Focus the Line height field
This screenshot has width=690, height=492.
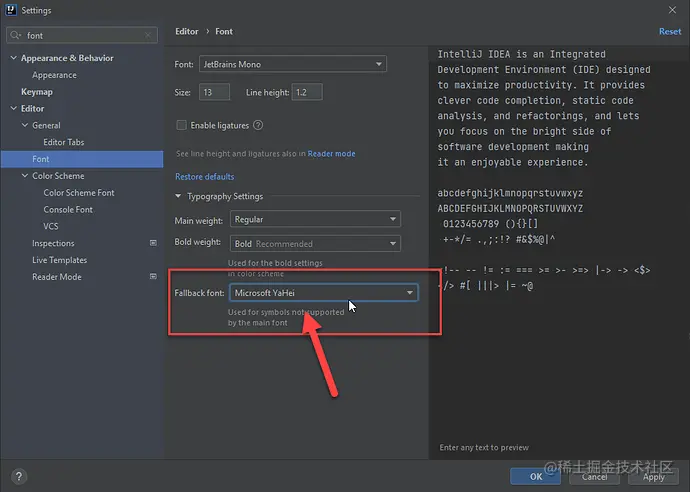[x=307, y=92]
